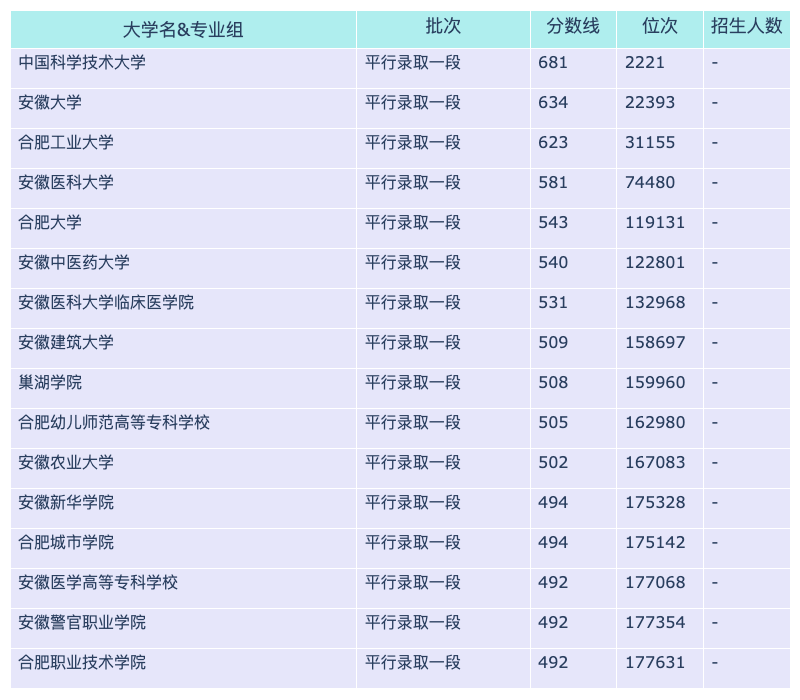The image size is (800, 700).
Task: Click rank value 119131
Action: (655, 222)
